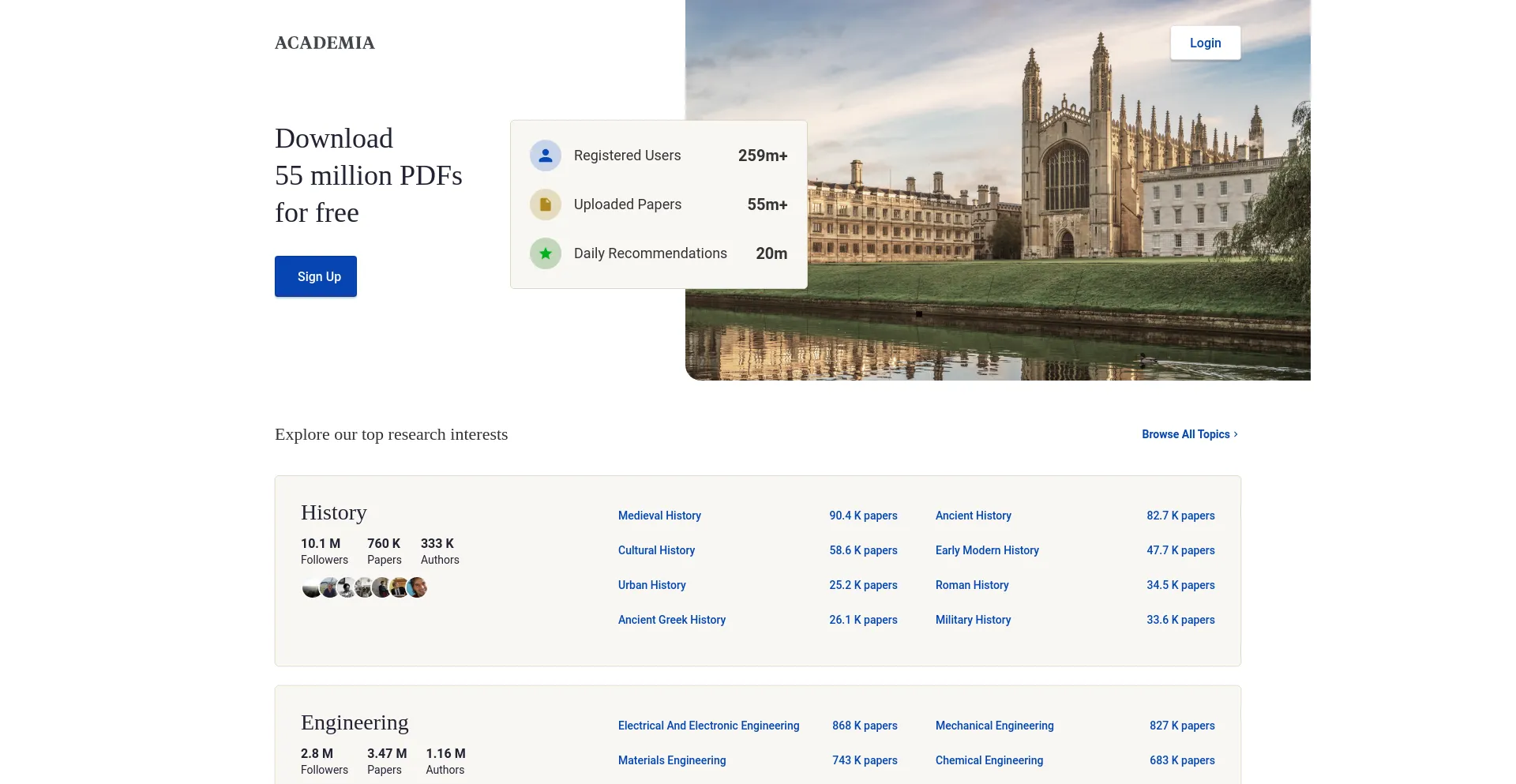Open the Medieval History topic
Screen dimensions: 1516x784
tap(659, 516)
